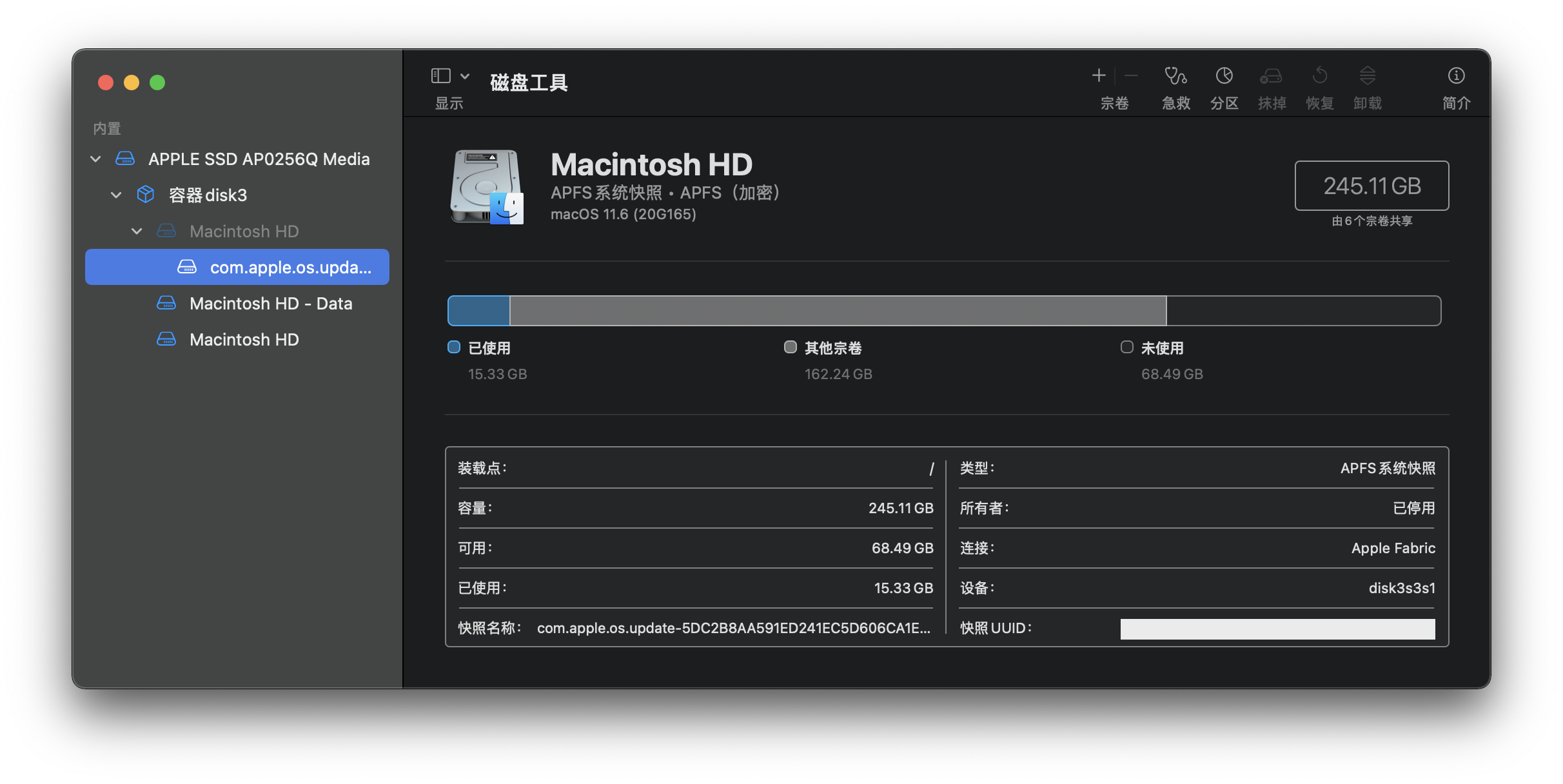Image resolution: width=1563 pixels, height=784 pixels.
Task: Open the Info (简介) panel
Action: tap(1456, 76)
